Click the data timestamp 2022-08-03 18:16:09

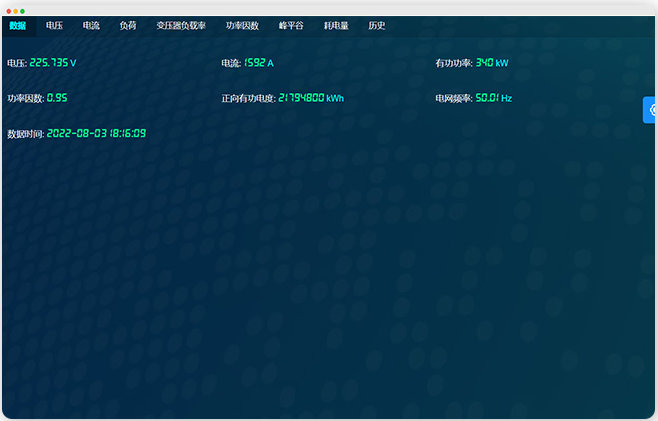click(x=96, y=134)
